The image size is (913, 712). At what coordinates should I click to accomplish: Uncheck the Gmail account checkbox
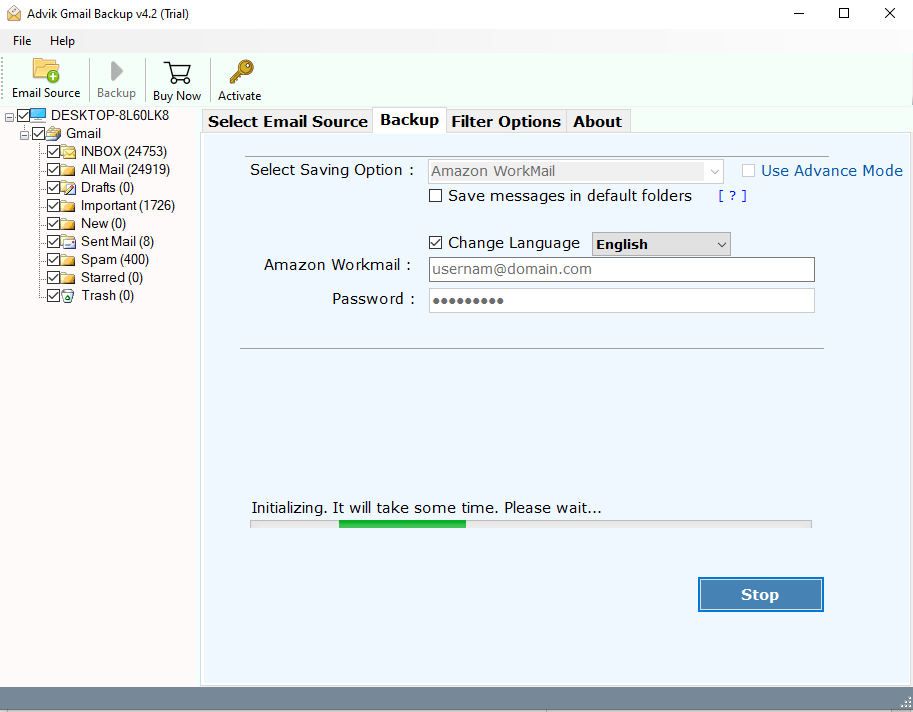[x=38, y=134]
